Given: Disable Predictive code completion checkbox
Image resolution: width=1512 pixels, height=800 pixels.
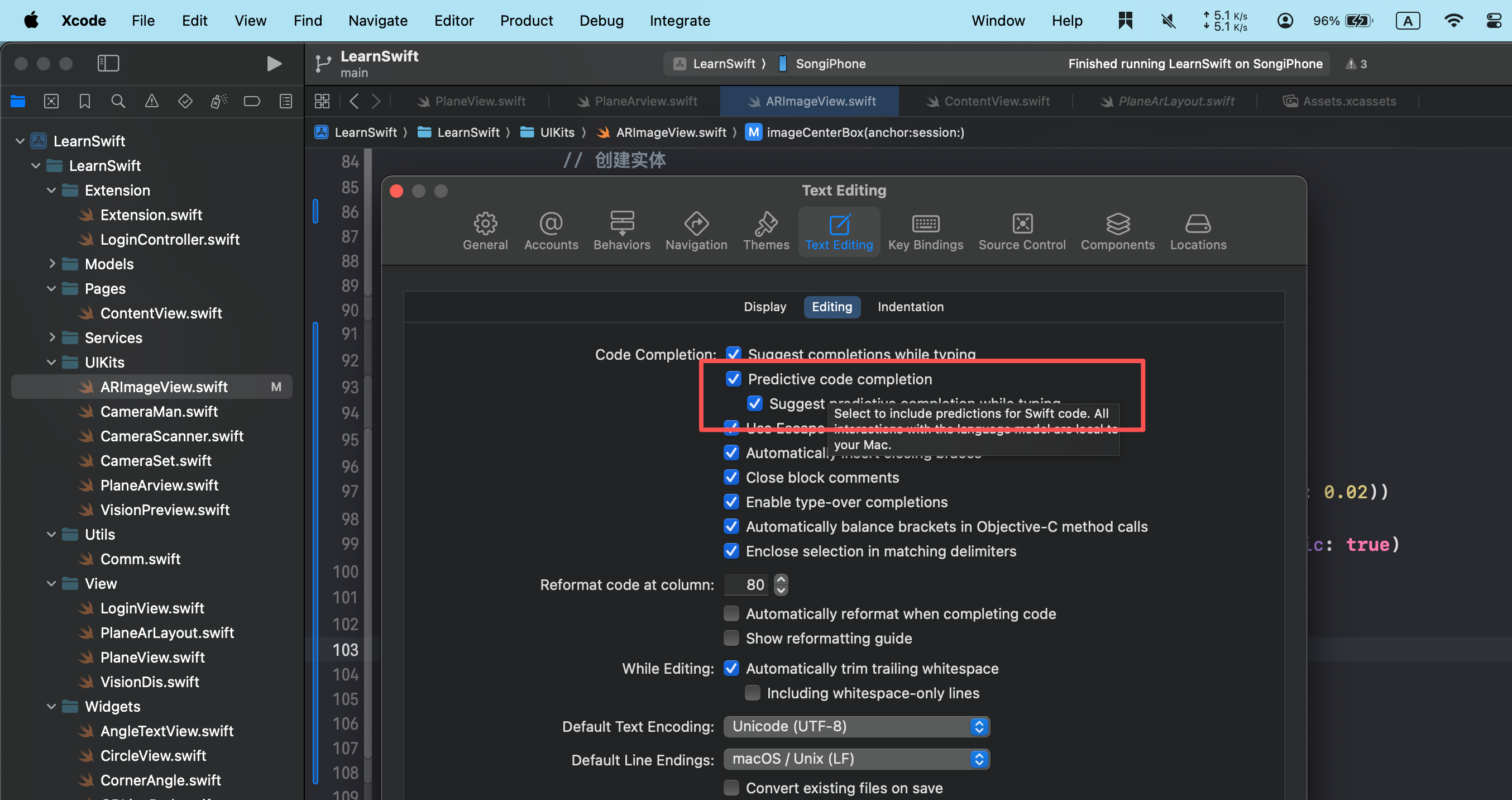Looking at the screenshot, I should 733,379.
